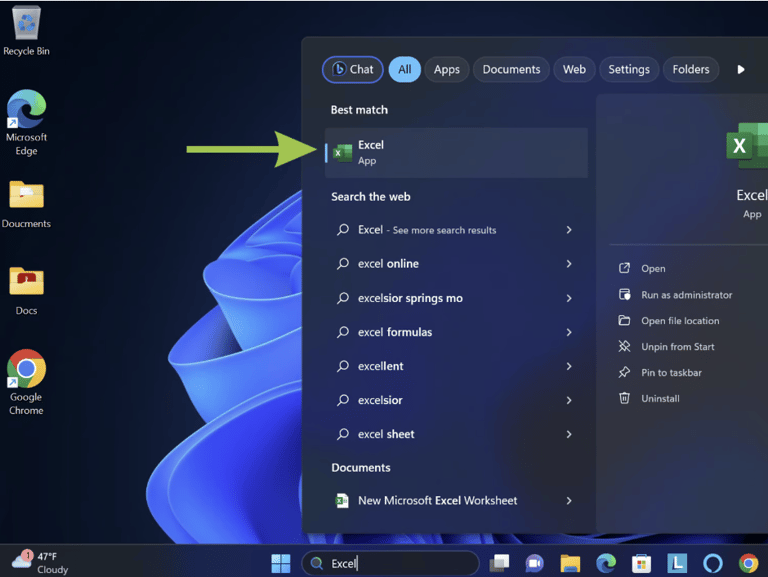
Task: Expand the 'excelsior springs mo' suggestion chevron
Action: (x=569, y=298)
